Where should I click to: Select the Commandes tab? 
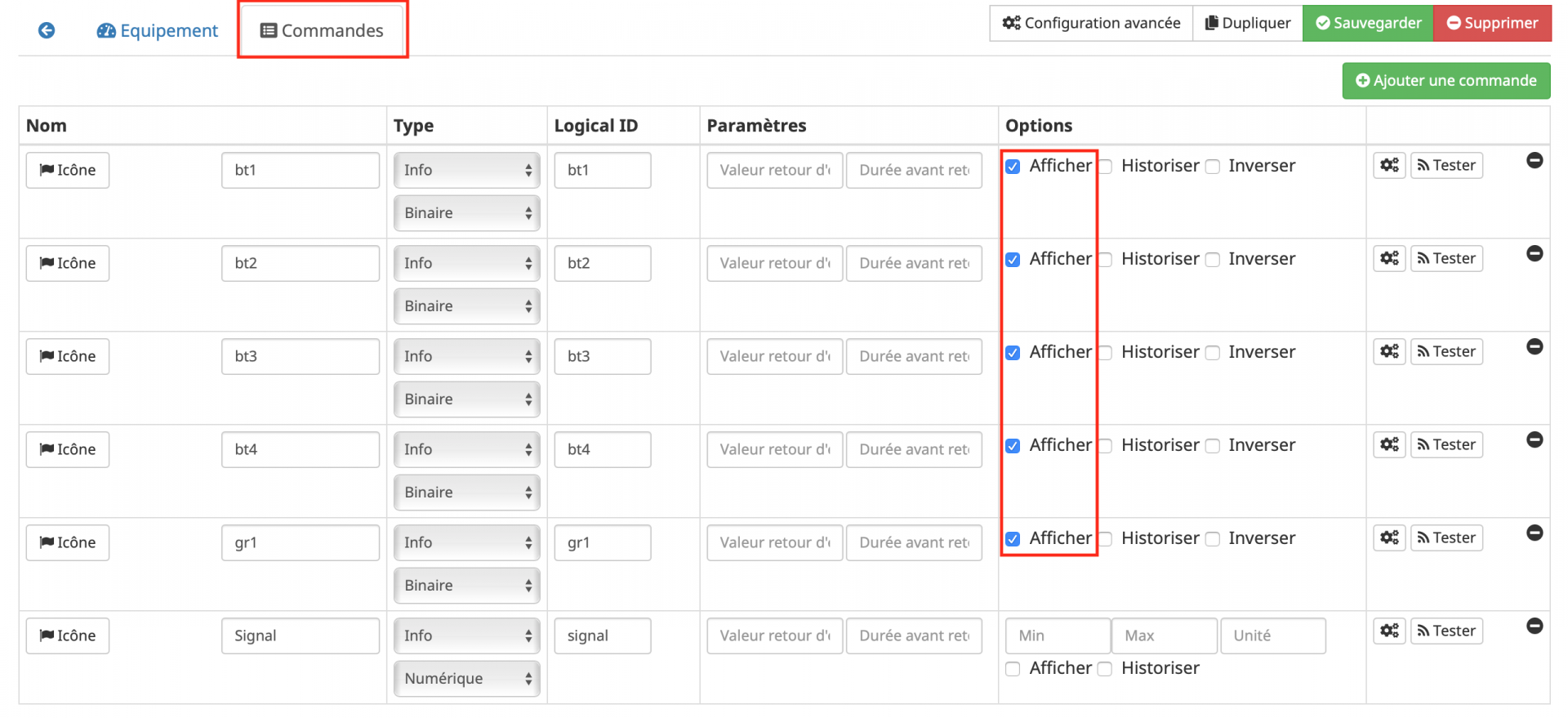(x=323, y=31)
